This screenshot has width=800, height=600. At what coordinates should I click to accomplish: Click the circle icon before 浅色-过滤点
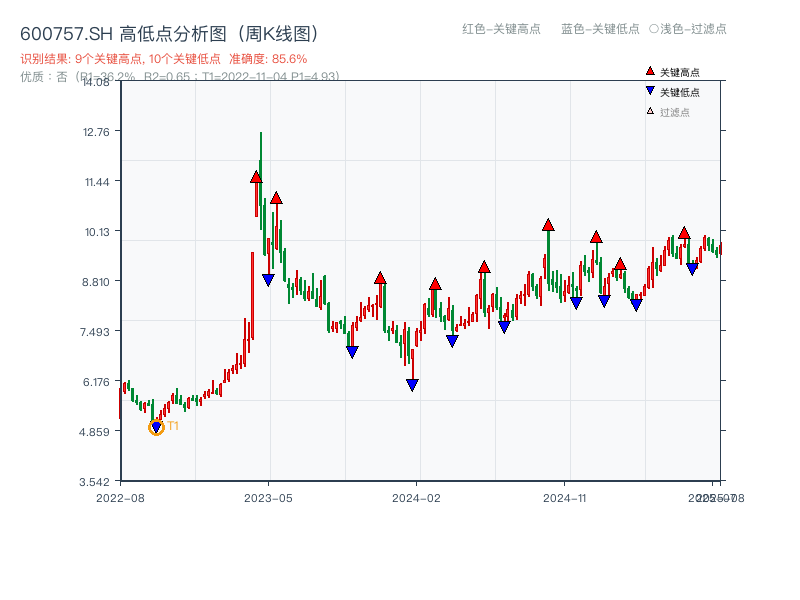tap(654, 29)
